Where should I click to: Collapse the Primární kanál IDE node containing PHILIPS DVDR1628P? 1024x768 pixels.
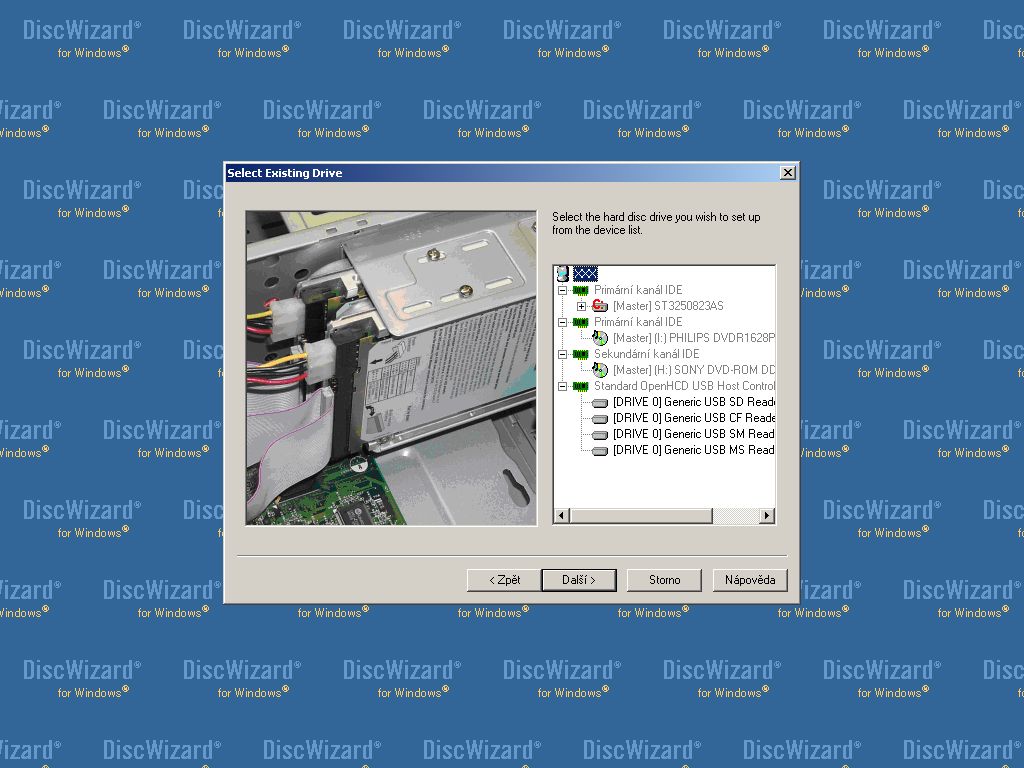click(x=562, y=322)
